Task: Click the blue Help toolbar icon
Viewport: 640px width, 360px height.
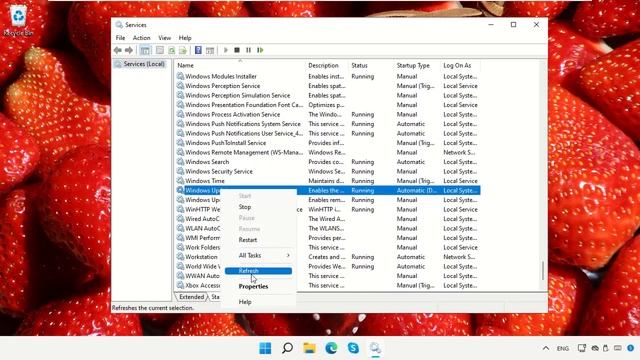Action: click(198, 50)
